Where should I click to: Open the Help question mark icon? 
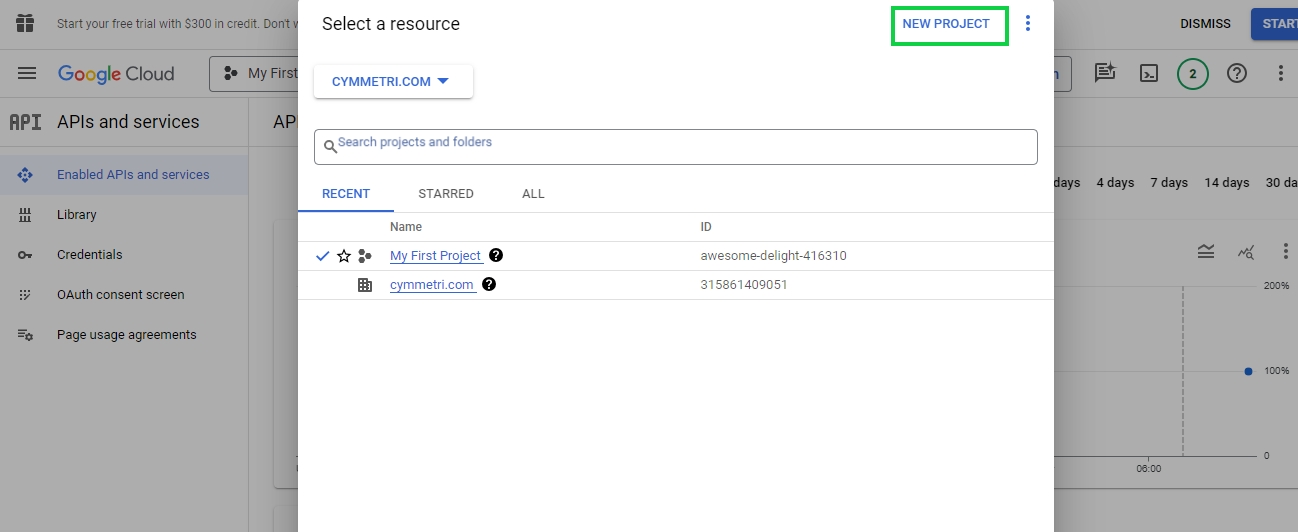click(x=1237, y=73)
